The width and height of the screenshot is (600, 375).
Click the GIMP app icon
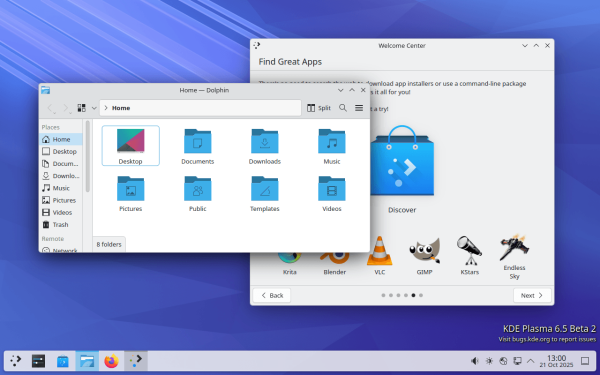pos(424,251)
